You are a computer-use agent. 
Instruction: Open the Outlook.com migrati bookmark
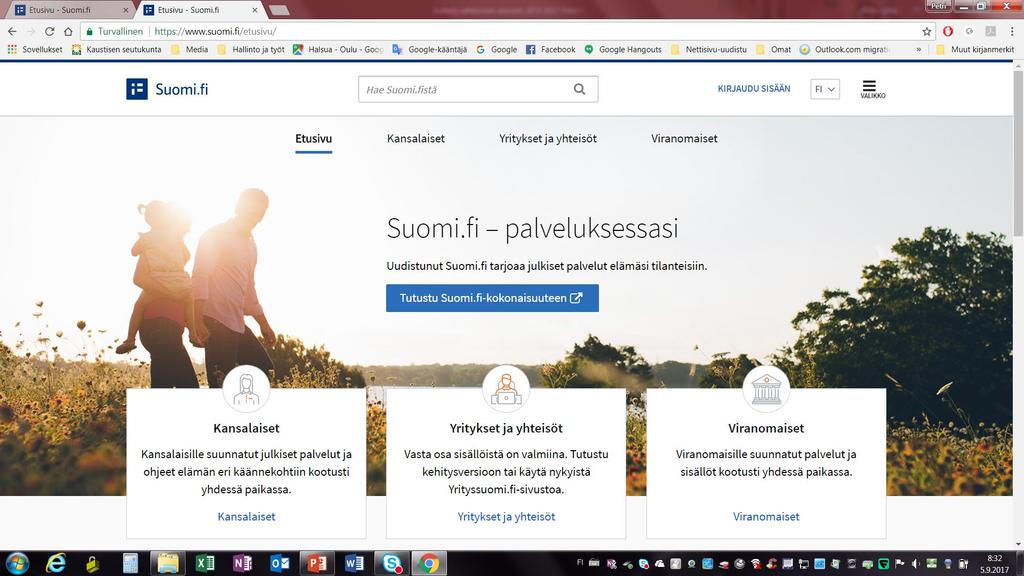(x=844, y=49)
